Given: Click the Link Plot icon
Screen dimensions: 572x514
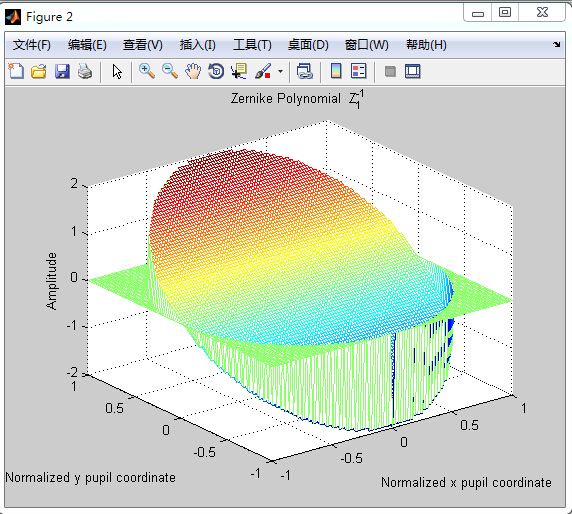Looking at the screenshot, I should pos(305,71).
